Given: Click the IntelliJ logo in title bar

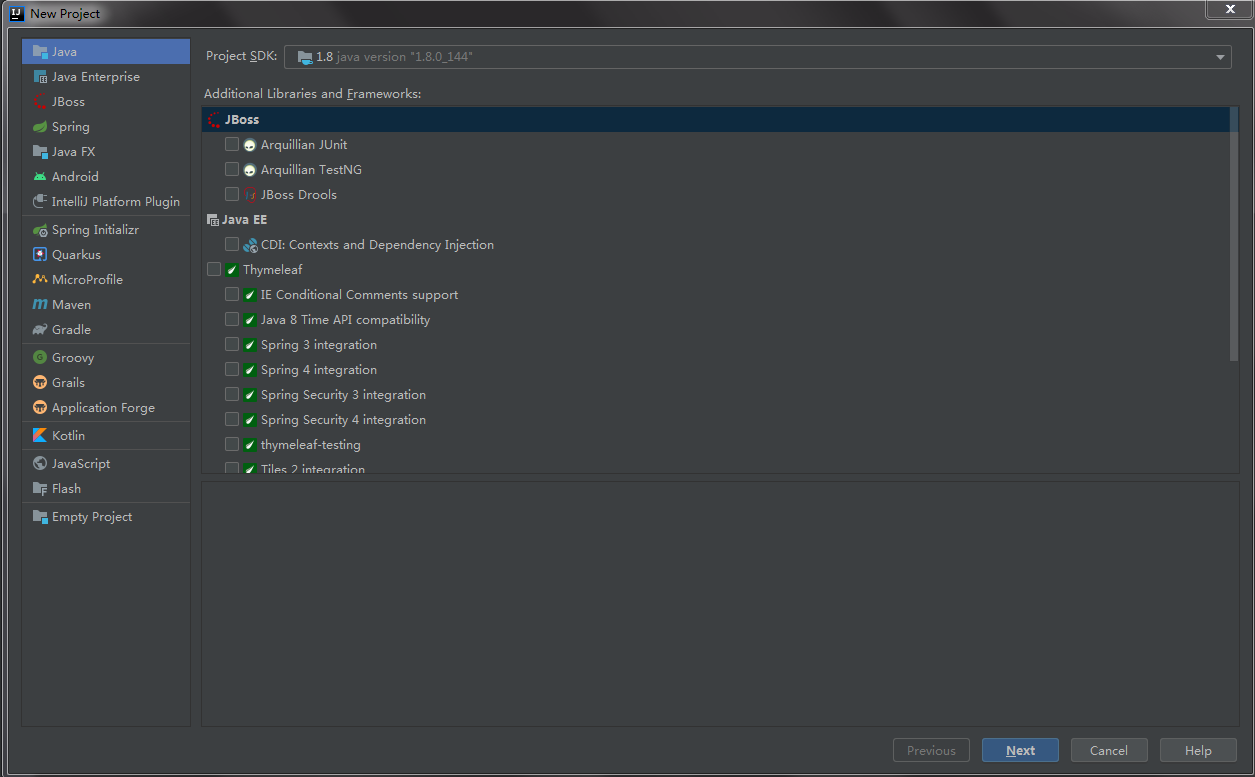Looking at the screenshot, I should (x=17, y=13).
